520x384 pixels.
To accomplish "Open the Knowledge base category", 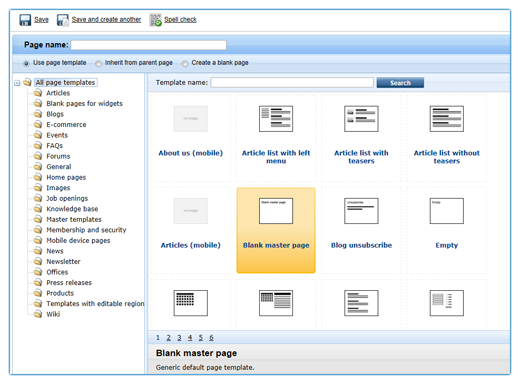I will [x=72, y=209].
